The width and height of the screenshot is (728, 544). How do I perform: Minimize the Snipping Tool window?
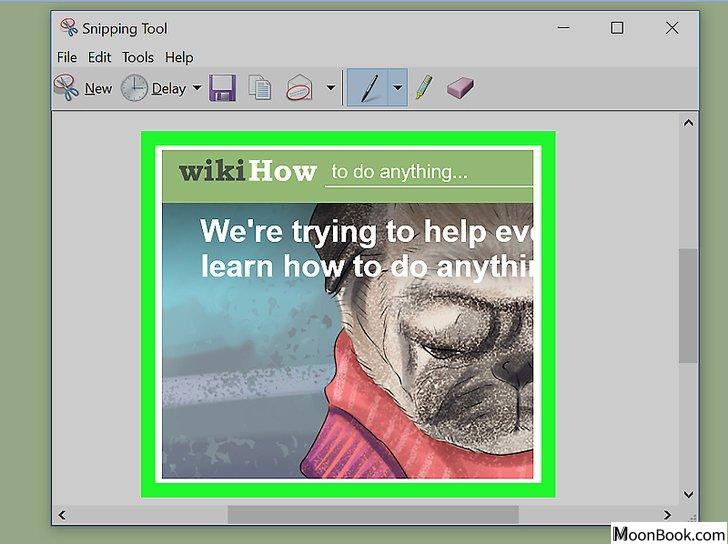[x=563, y=28]
